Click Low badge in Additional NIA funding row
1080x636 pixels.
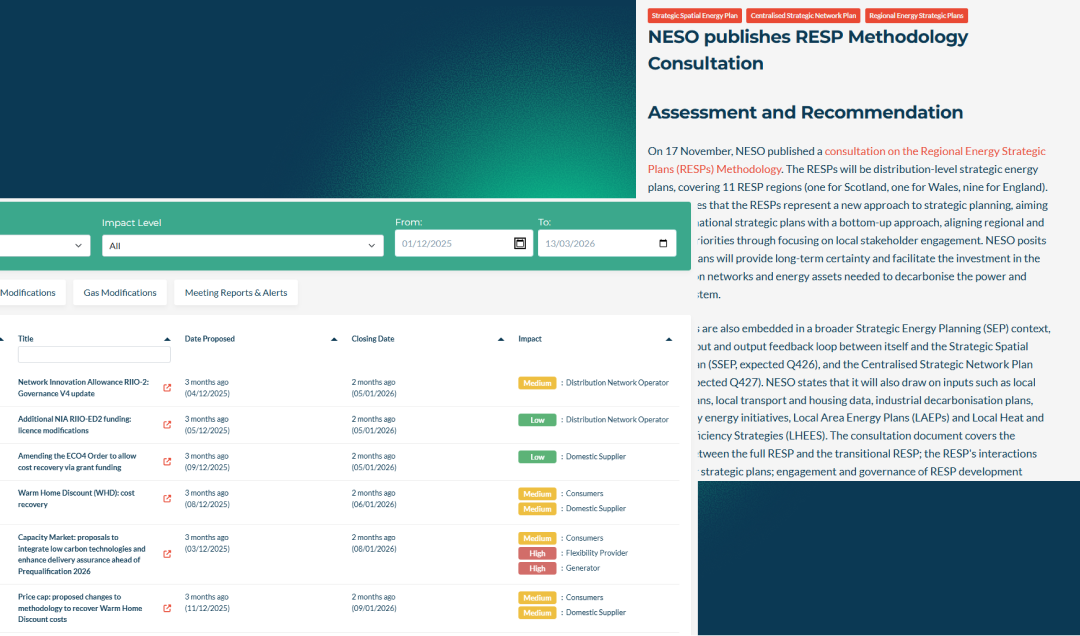click(x=537, y=420)
